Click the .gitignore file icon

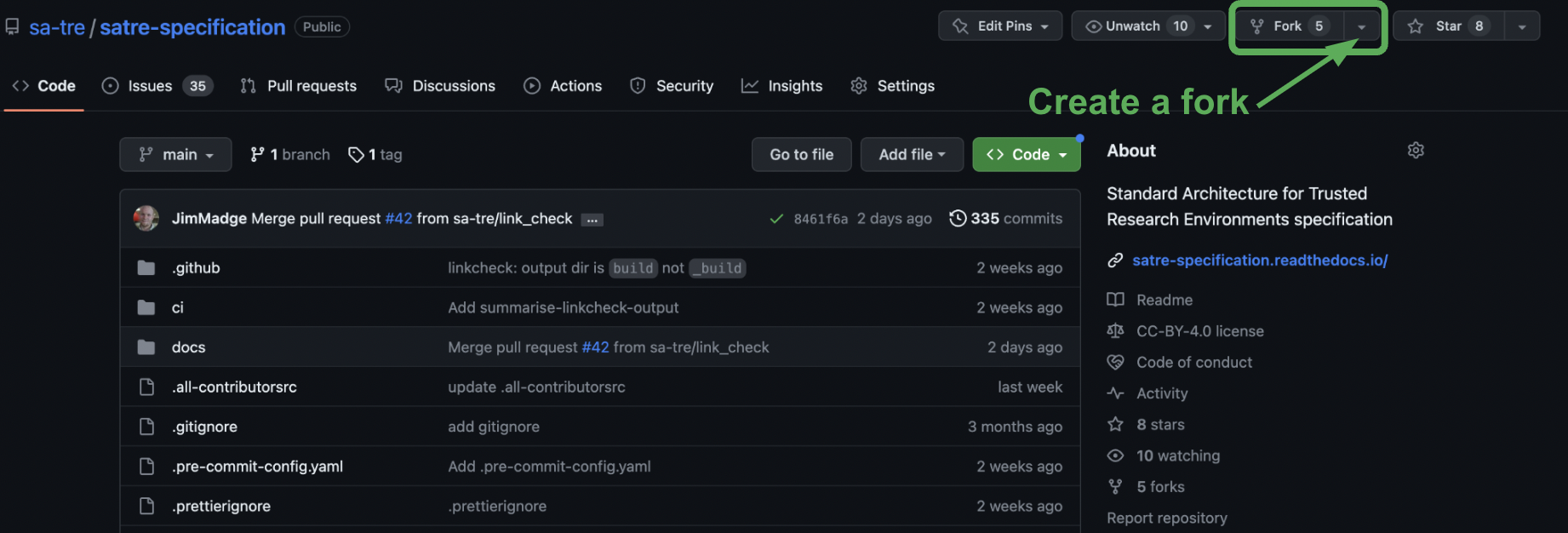tap(146, 427)
